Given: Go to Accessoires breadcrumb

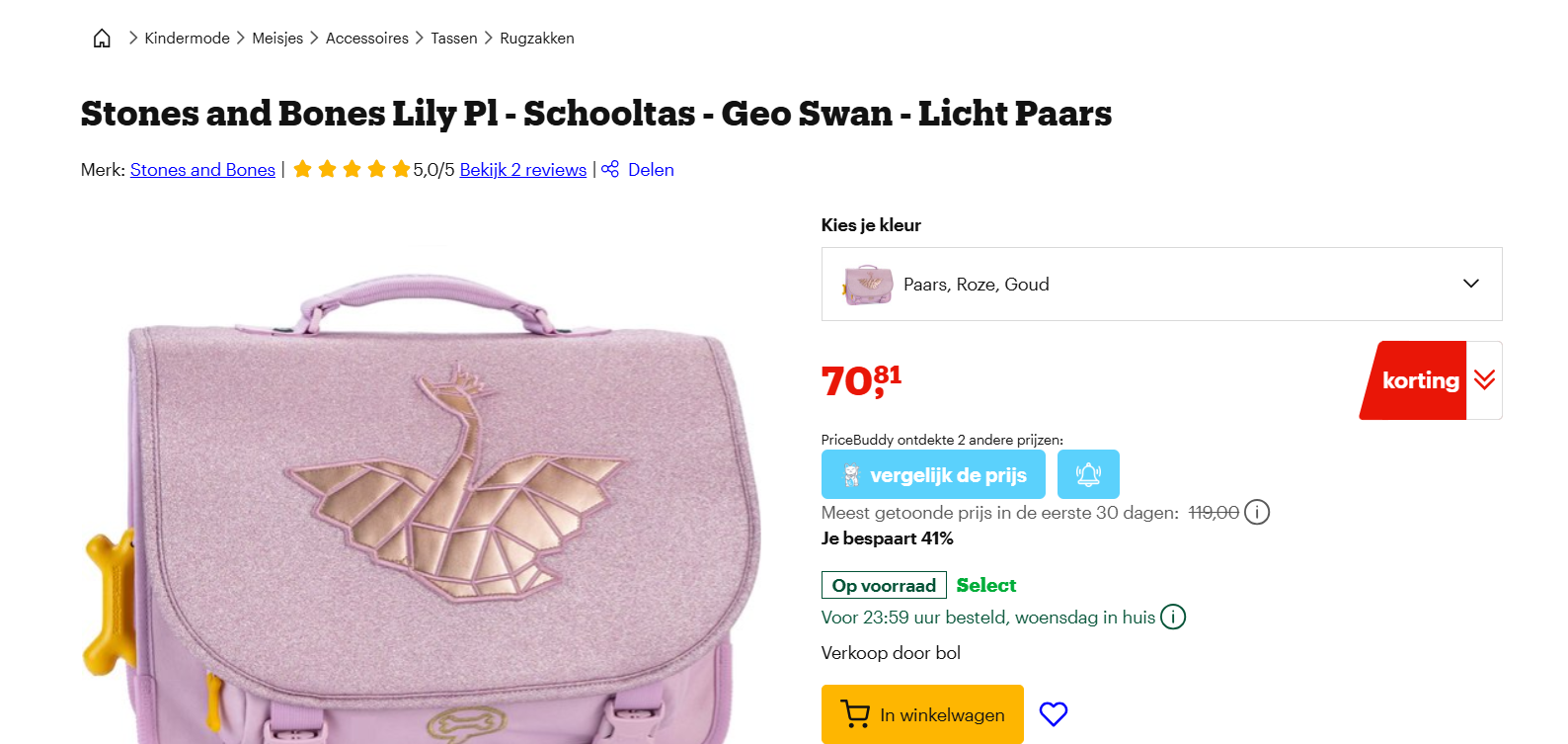Looking at the screenshot, I should pyautogui.click(x=366, y=39).
